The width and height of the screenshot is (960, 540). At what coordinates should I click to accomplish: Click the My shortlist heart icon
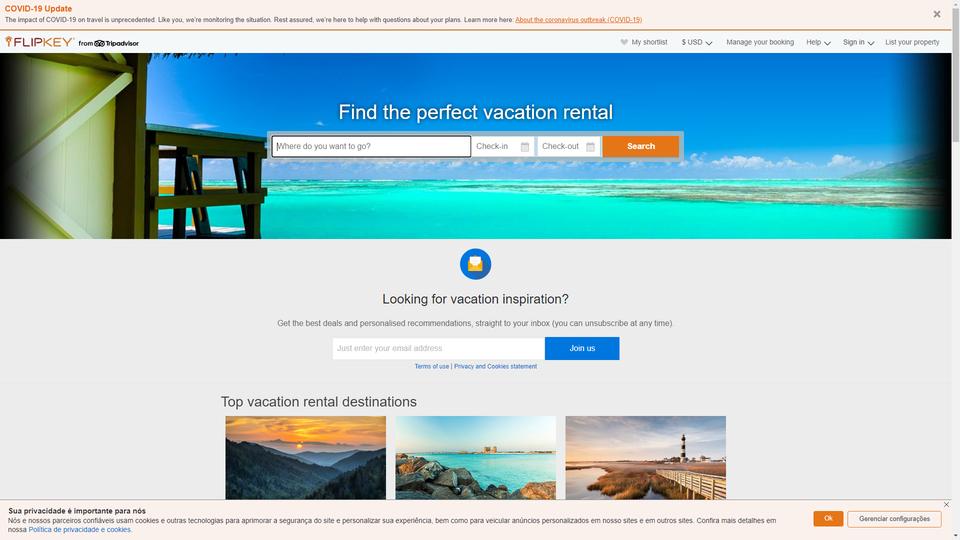[624, 42]
